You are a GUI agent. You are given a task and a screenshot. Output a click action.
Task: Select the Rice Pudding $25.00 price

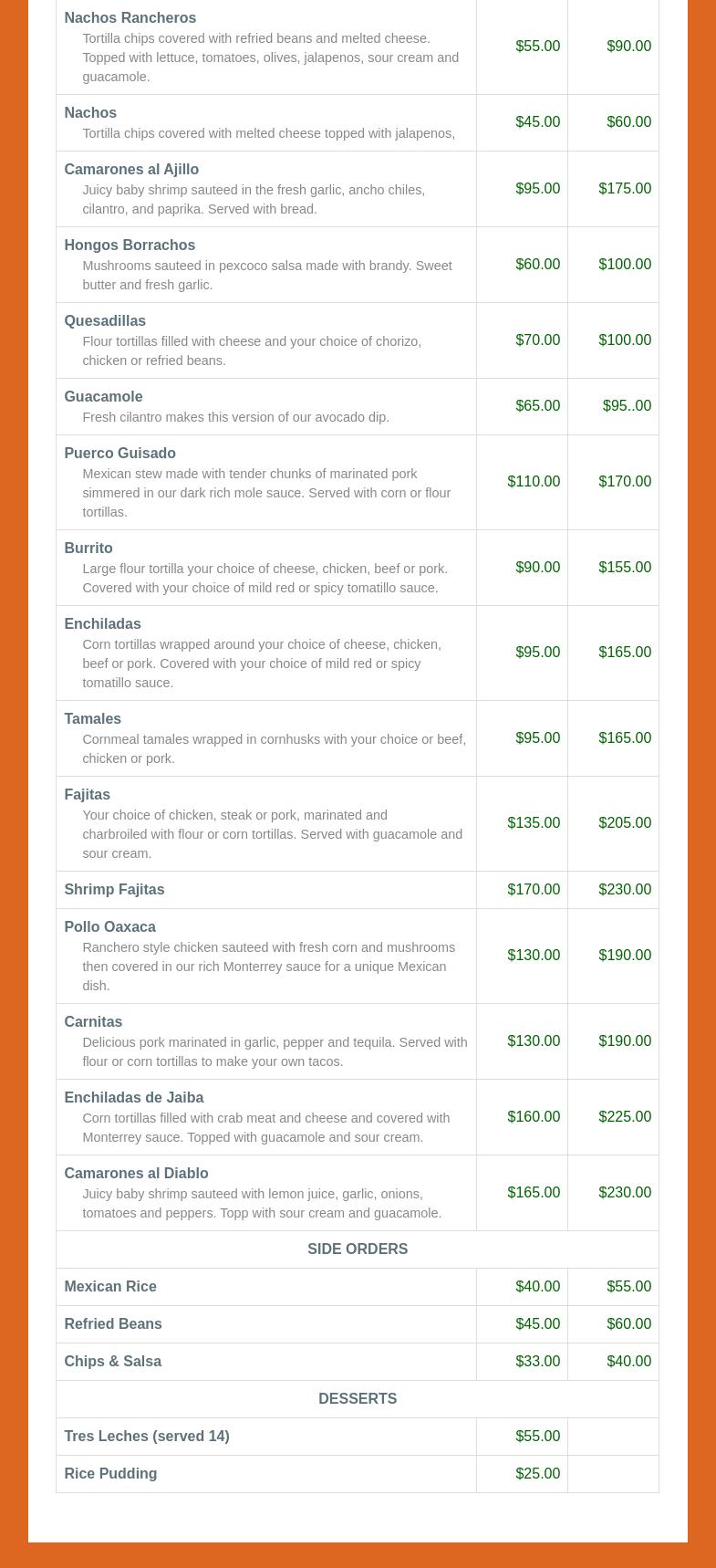tap(537, 1474)
